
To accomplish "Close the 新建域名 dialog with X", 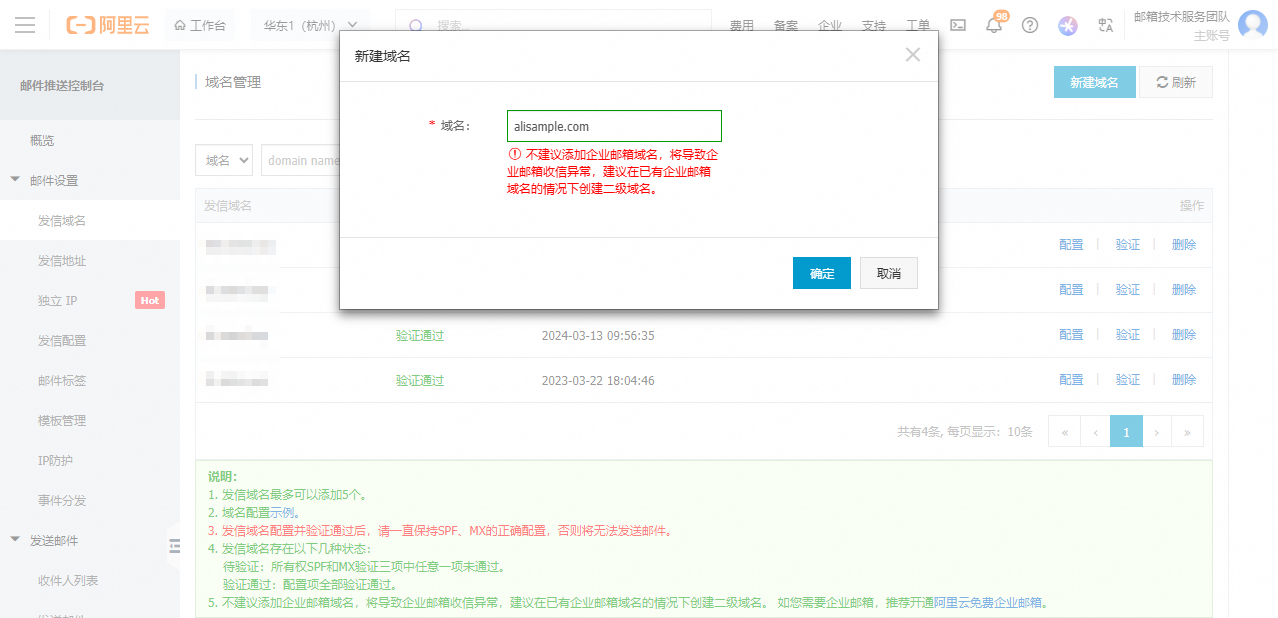I will tap(912, 55).
